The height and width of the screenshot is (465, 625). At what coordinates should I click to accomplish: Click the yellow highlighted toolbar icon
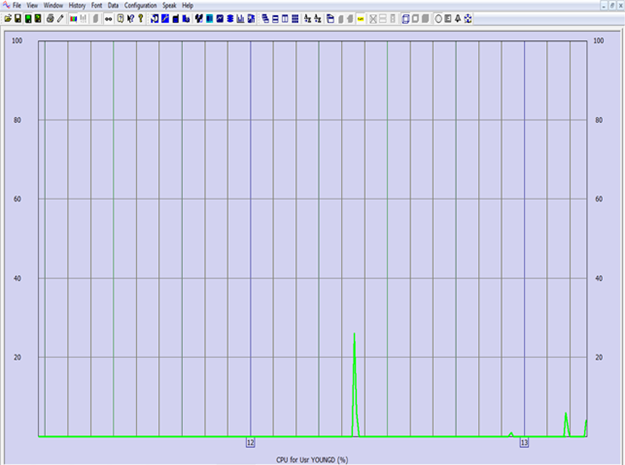360,18
